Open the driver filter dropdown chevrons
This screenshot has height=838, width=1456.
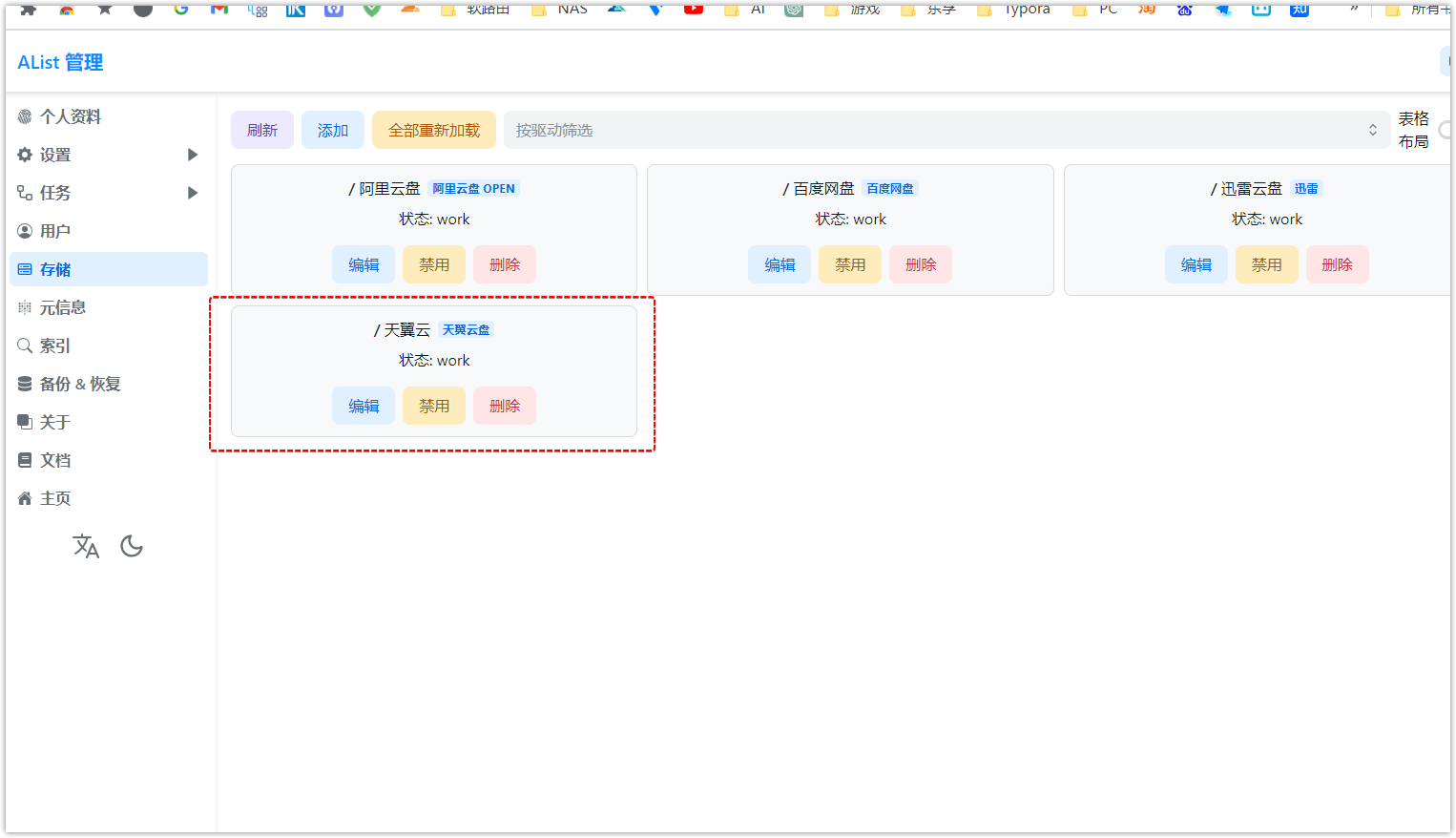[x=1373, y=130]
